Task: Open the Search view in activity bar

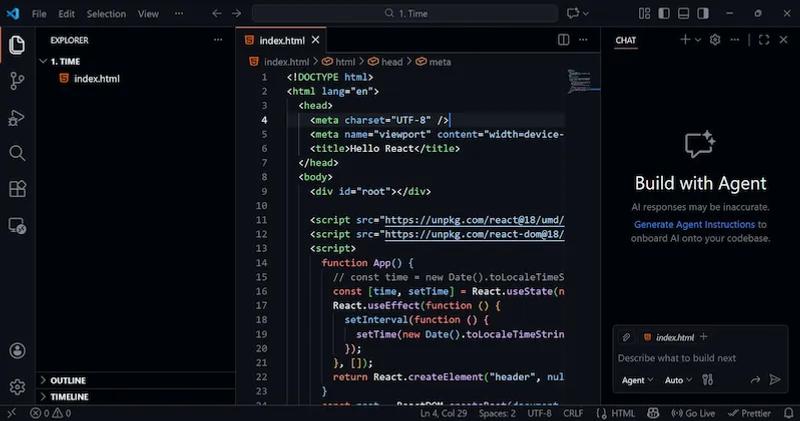Action: coord(17,153)
